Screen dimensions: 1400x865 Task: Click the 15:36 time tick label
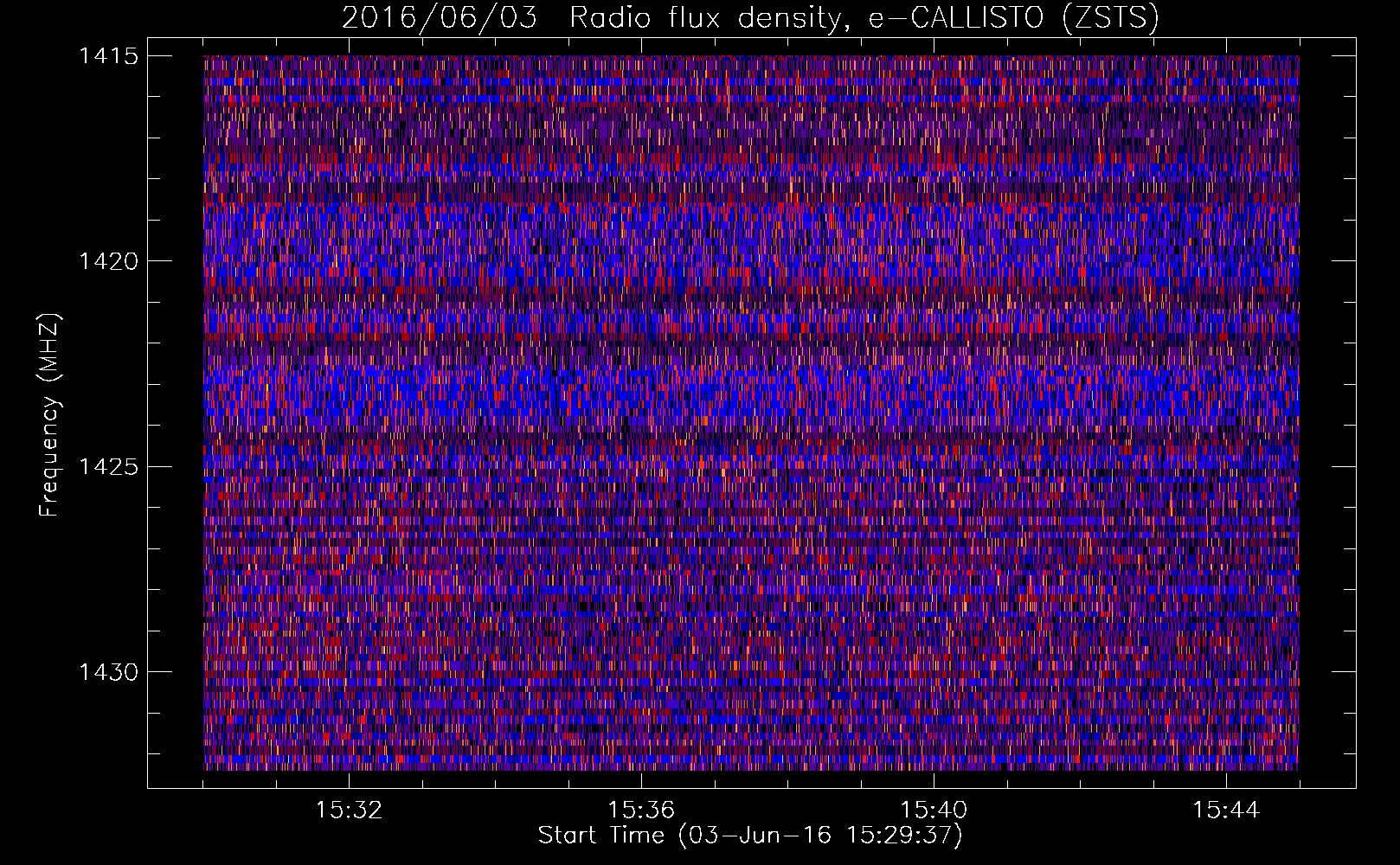pyautogui.click(x=641, y=811)
